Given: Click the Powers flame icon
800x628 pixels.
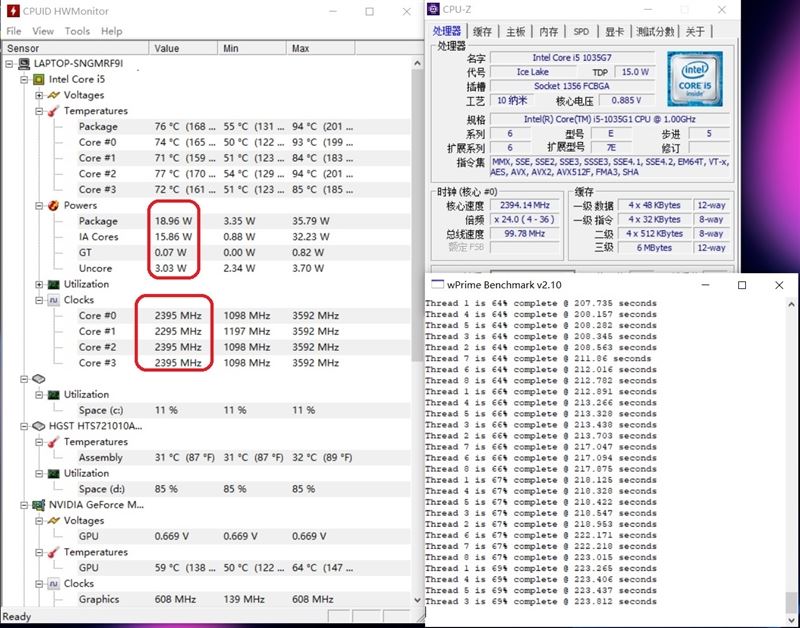Looking at the screenshot, I should [54, 206].
